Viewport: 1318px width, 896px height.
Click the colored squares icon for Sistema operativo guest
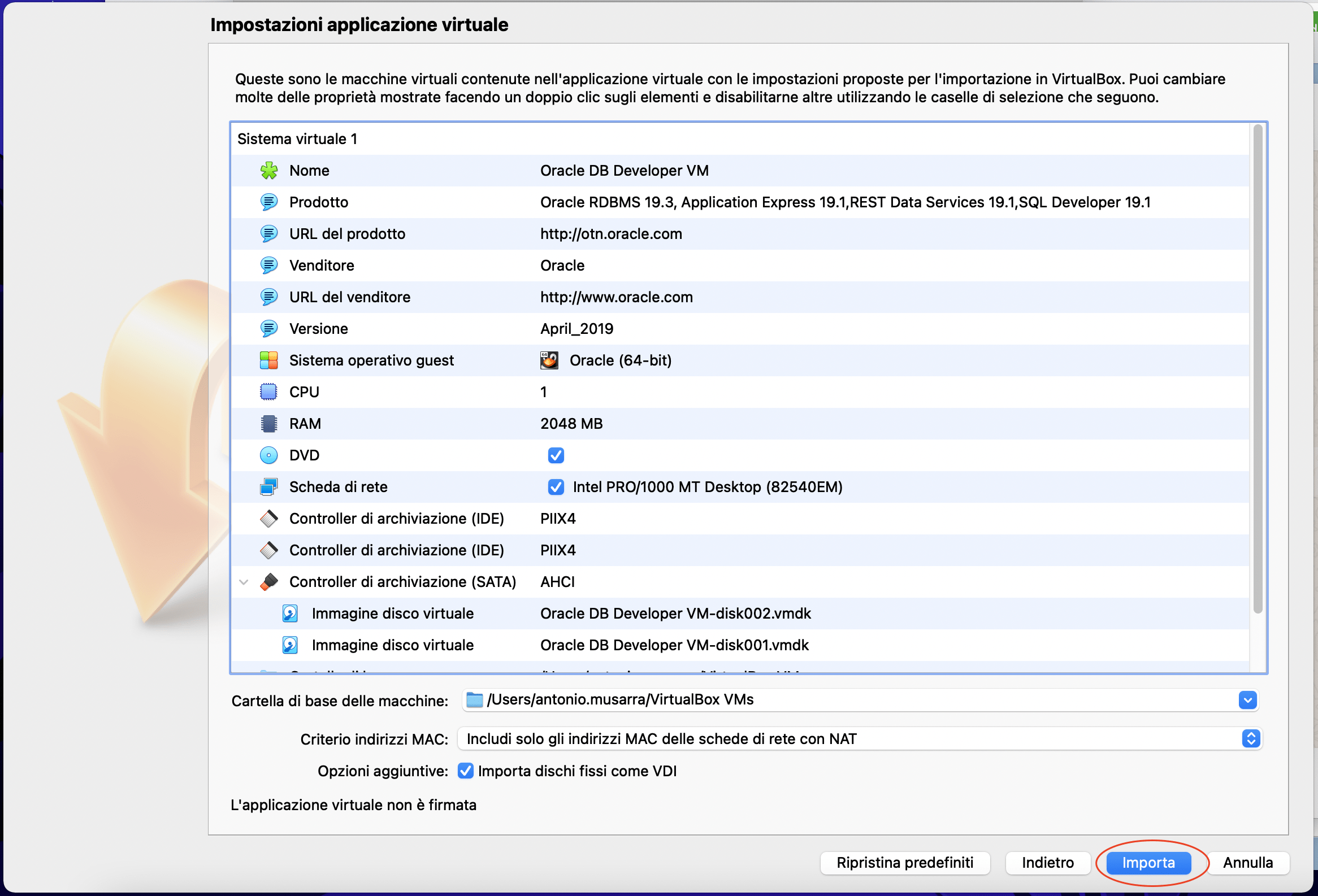pos(269,360)
